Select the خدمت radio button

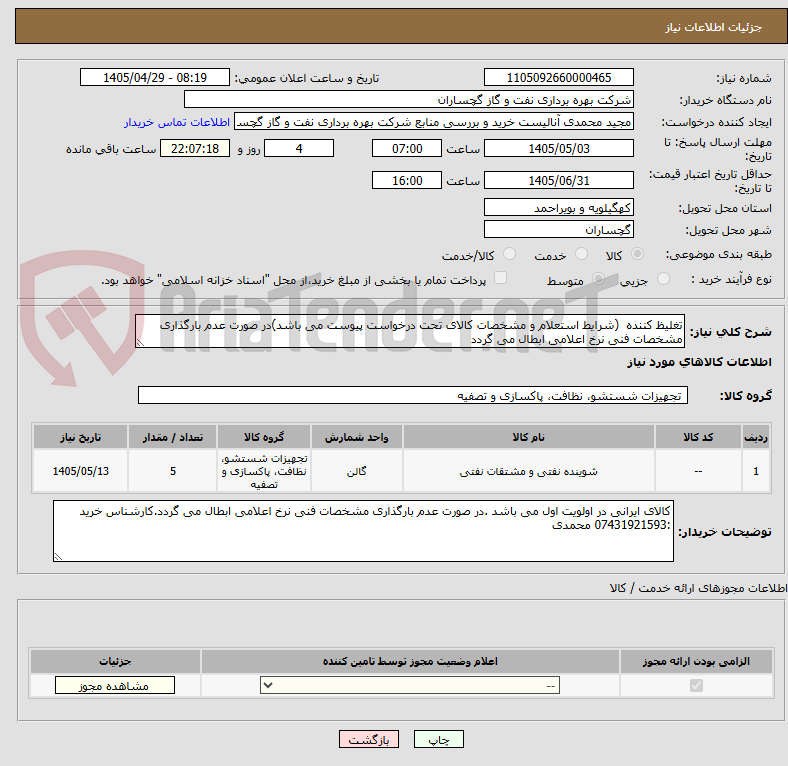coord(581,254)
